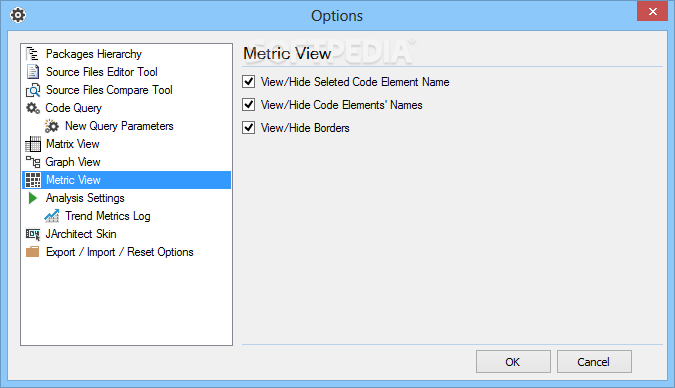Click the Packages Hierarchy tree icon
The height and width of the screenshot is (388, 675).
tap(33, 54)
